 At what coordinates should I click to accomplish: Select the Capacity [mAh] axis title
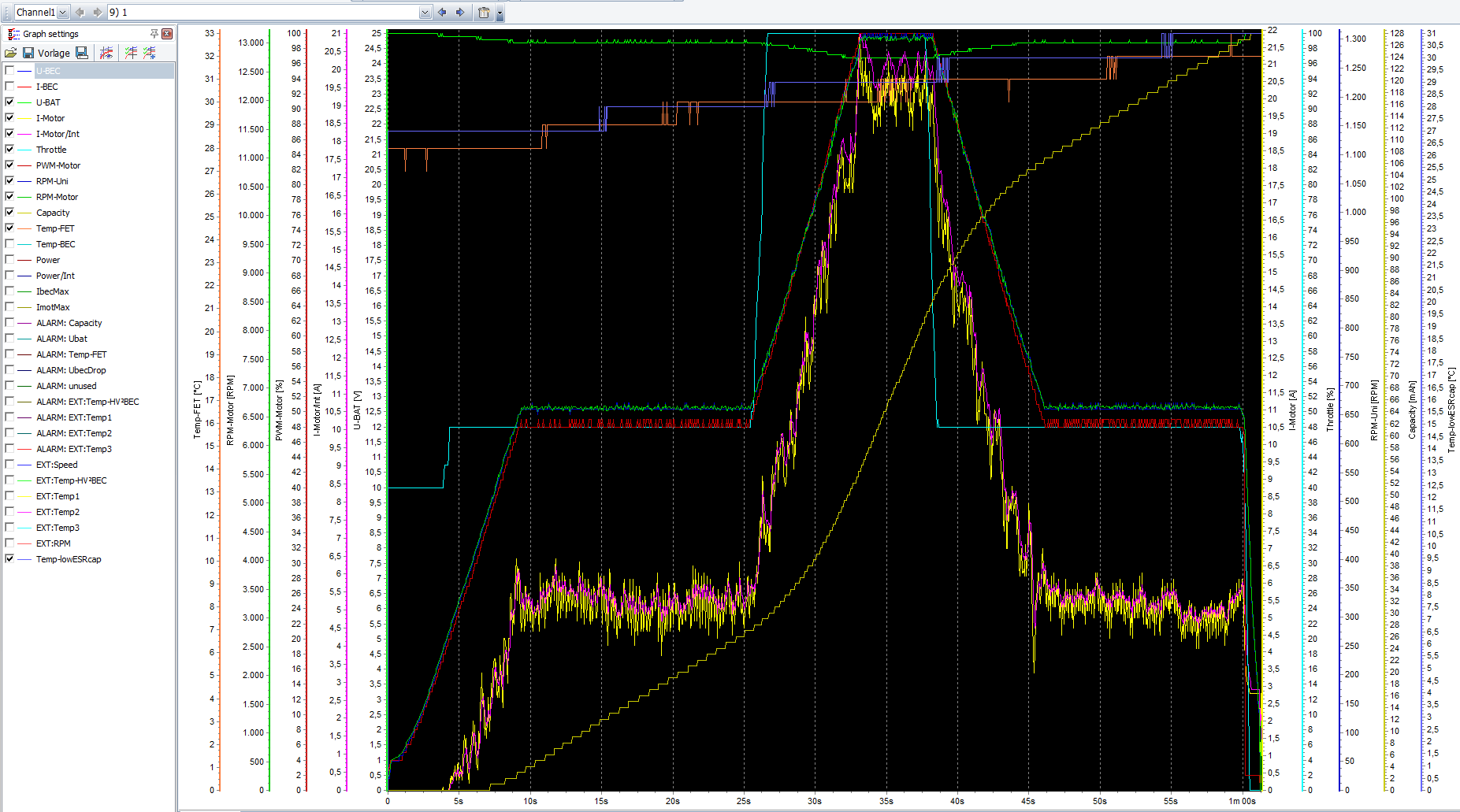[x=1412, y=410]
